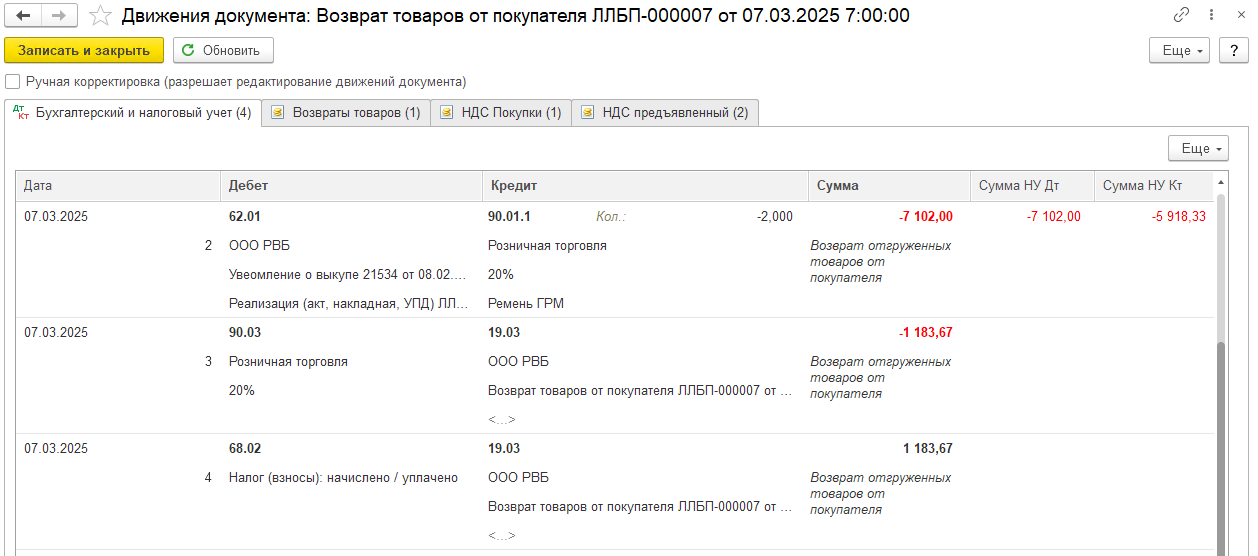Click the Обновить refresh button
This screenshot has height=556, width=1258.
[x=223, y=50]
